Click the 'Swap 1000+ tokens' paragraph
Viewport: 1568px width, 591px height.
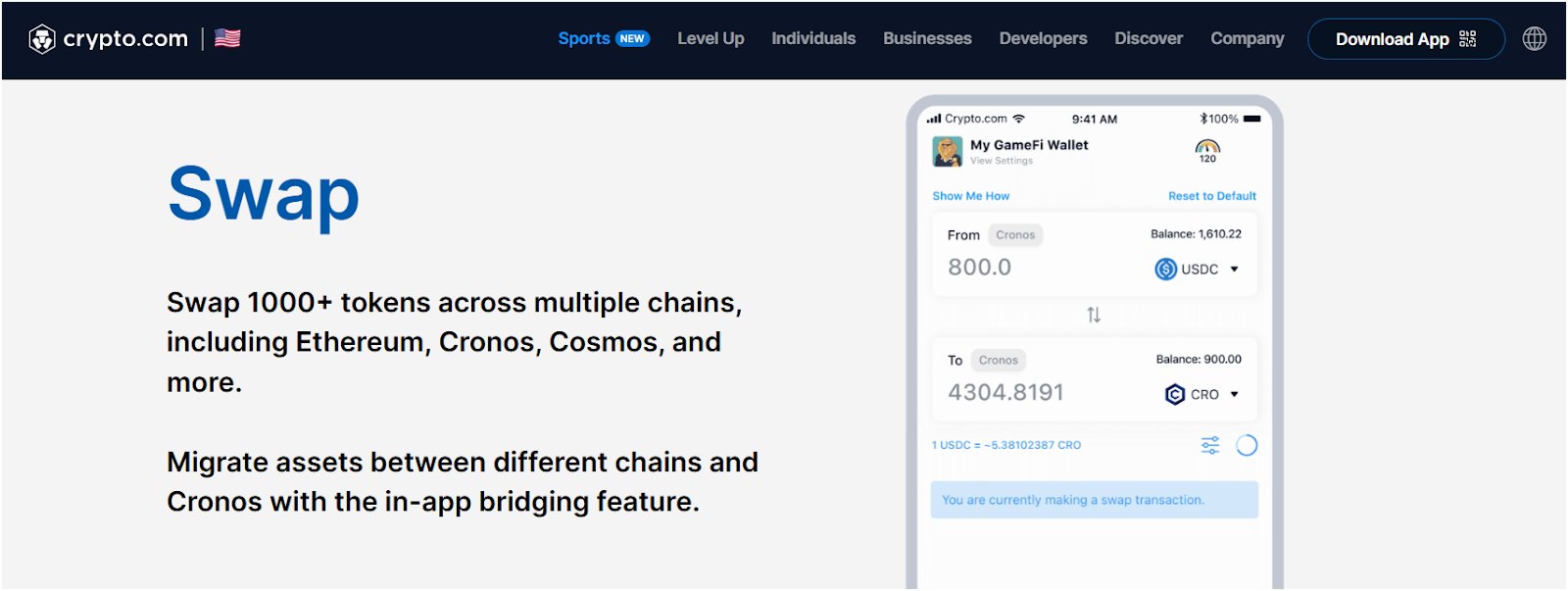pyautogui.click(x=455, y=342)
